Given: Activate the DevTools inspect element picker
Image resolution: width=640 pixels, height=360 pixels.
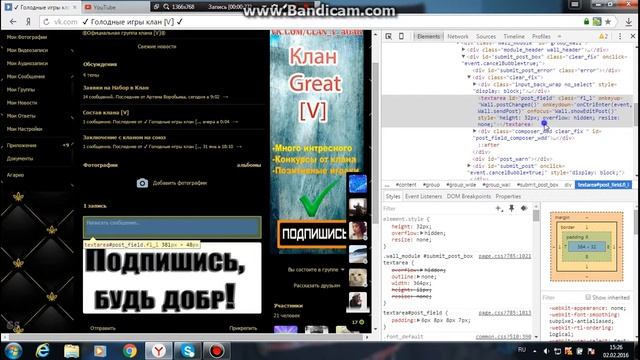Looking at the screenshot, I should click(x=389, y=36).
